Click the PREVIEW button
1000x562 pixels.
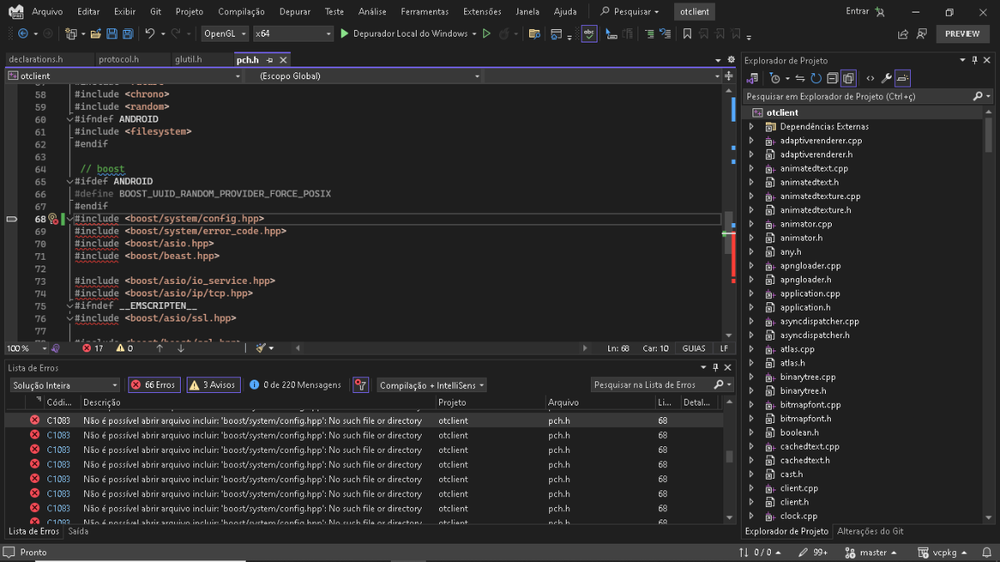(x=962, y=34)
